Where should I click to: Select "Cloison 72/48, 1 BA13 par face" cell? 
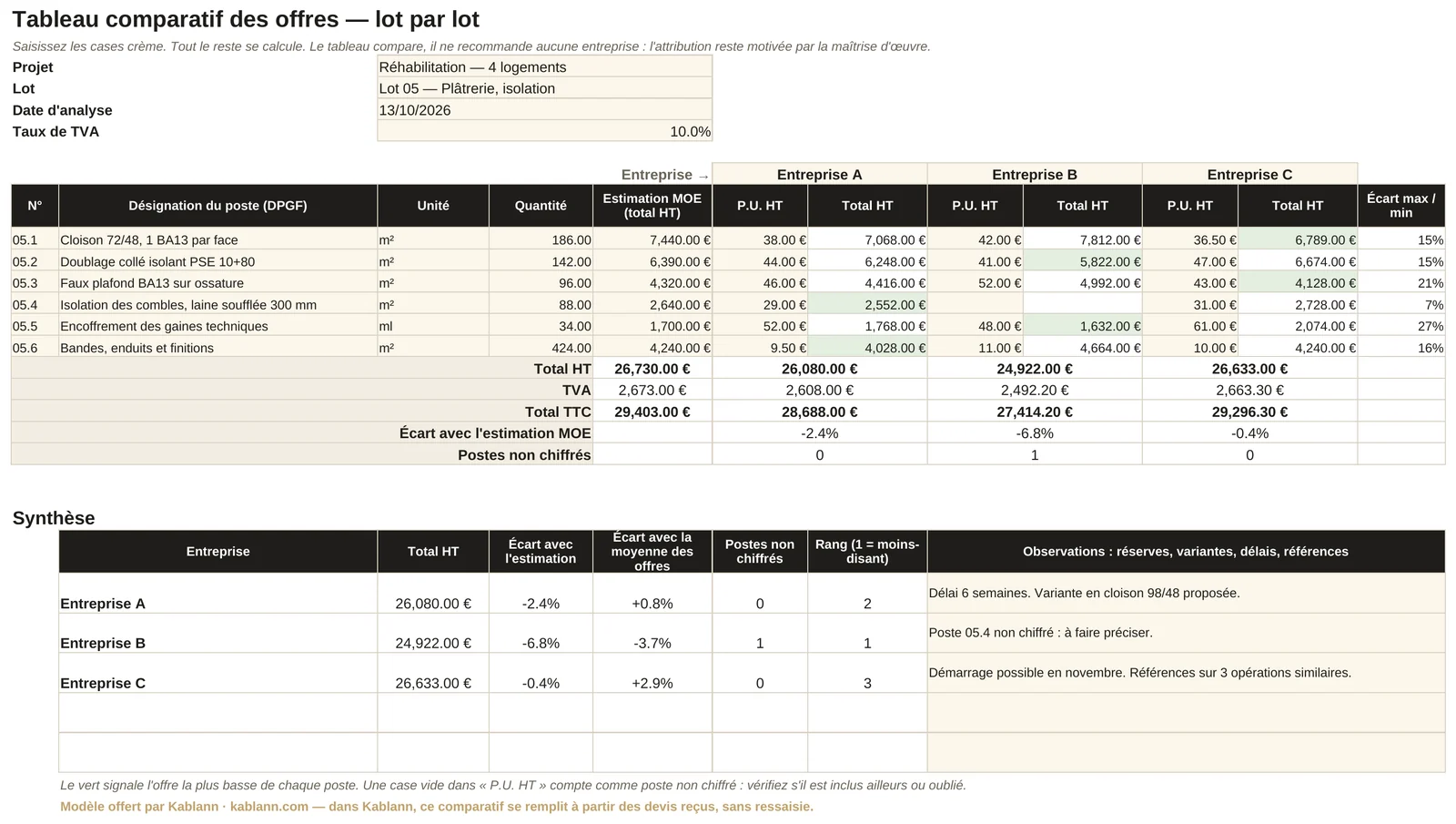217,239
